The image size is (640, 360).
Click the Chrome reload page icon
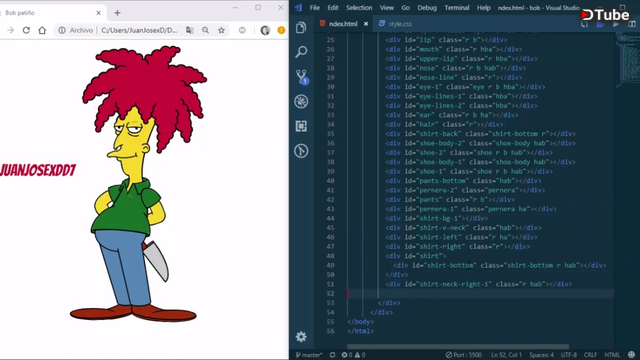[26, 30]
